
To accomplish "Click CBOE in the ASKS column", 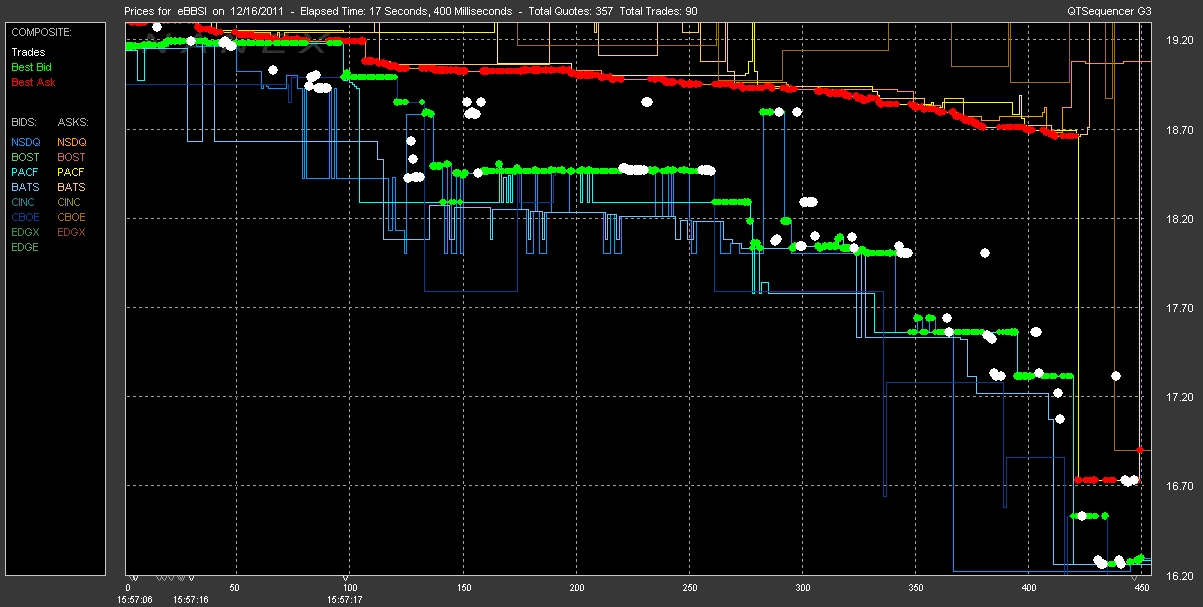I will [72, 217].
